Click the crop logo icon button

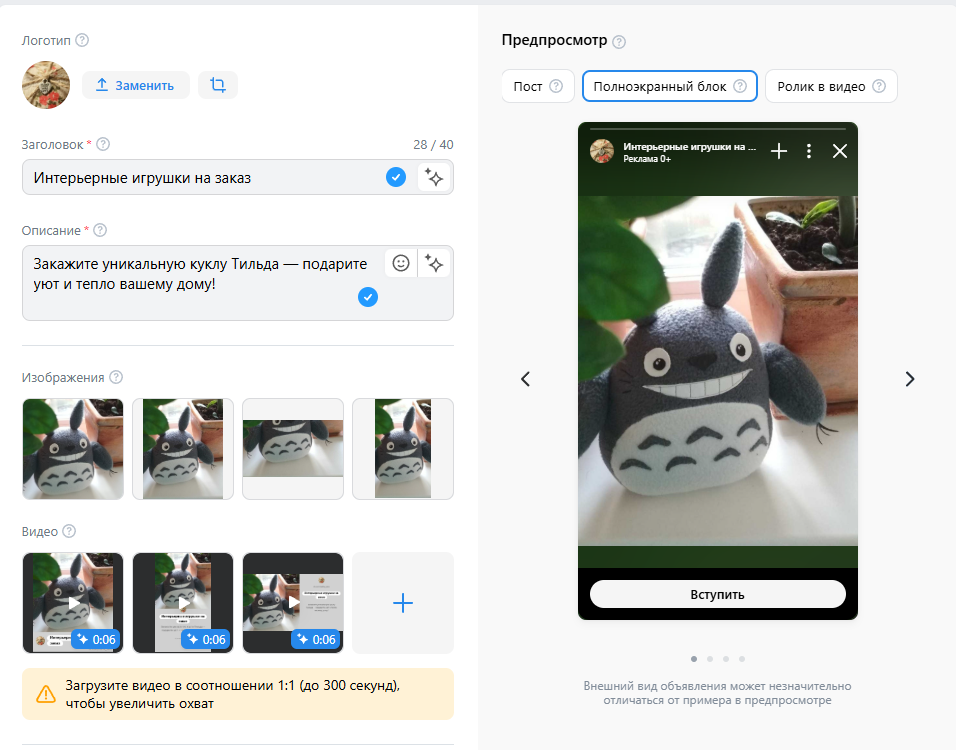click(218, 86)
